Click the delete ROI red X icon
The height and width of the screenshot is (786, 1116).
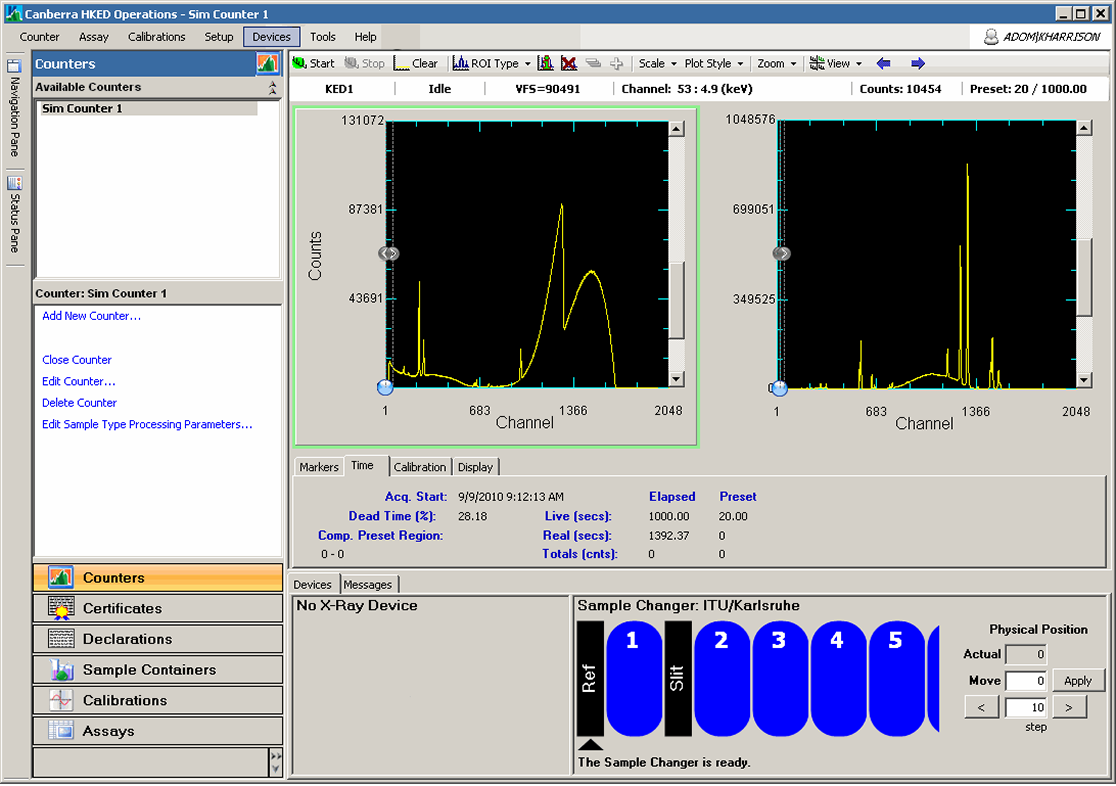click(569, 63)
